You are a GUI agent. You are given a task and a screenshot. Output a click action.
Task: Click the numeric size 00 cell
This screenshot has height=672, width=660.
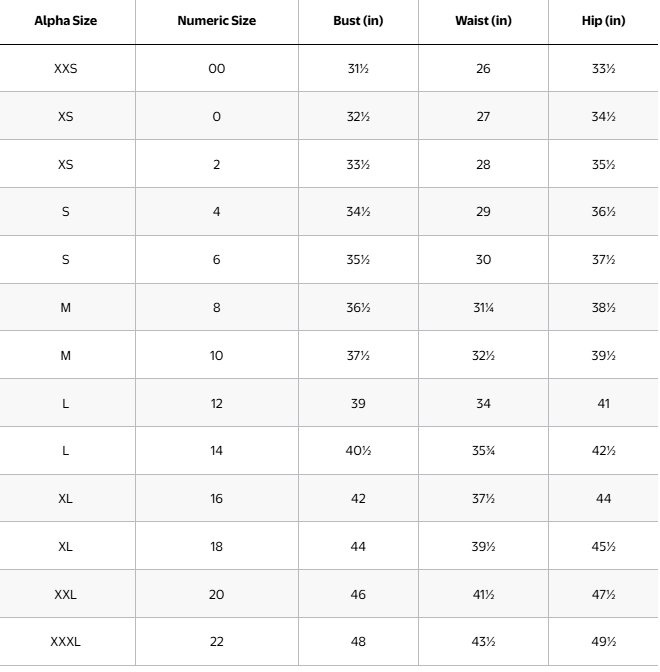[216, 69]
